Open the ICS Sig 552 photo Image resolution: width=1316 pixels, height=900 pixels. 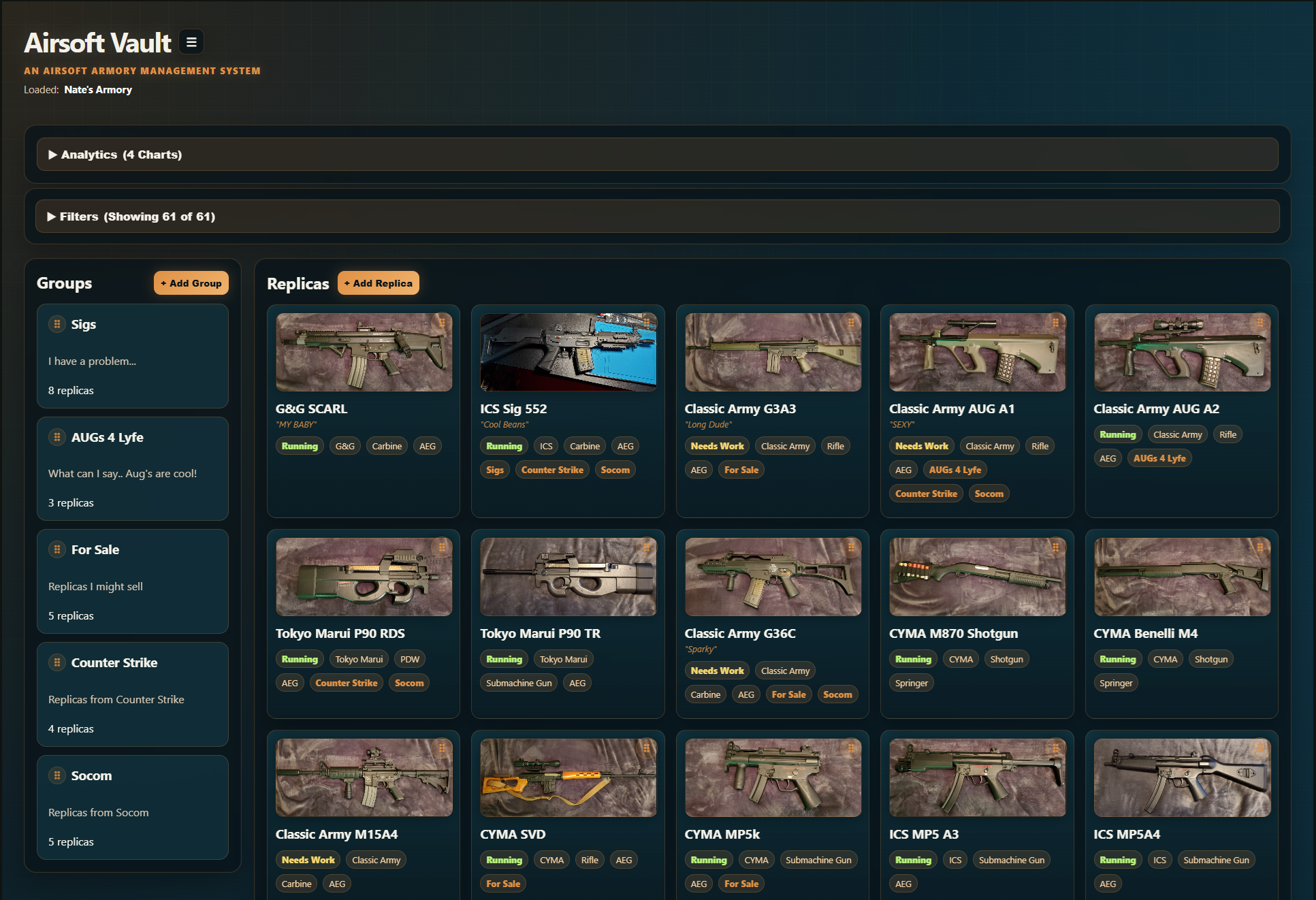[x=568, y=352]
